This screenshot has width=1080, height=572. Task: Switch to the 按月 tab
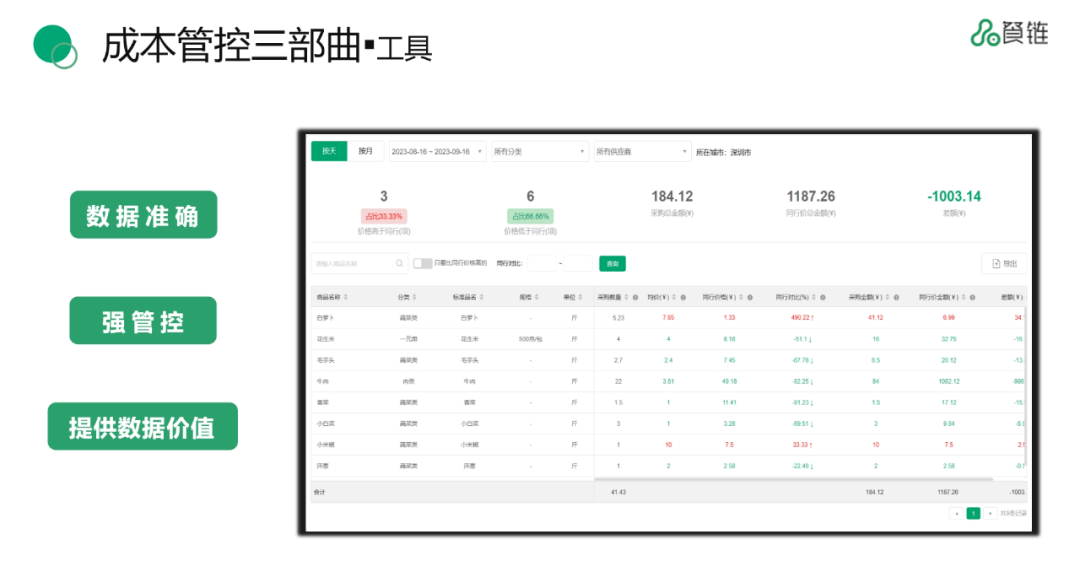click(x=365, y=151)
